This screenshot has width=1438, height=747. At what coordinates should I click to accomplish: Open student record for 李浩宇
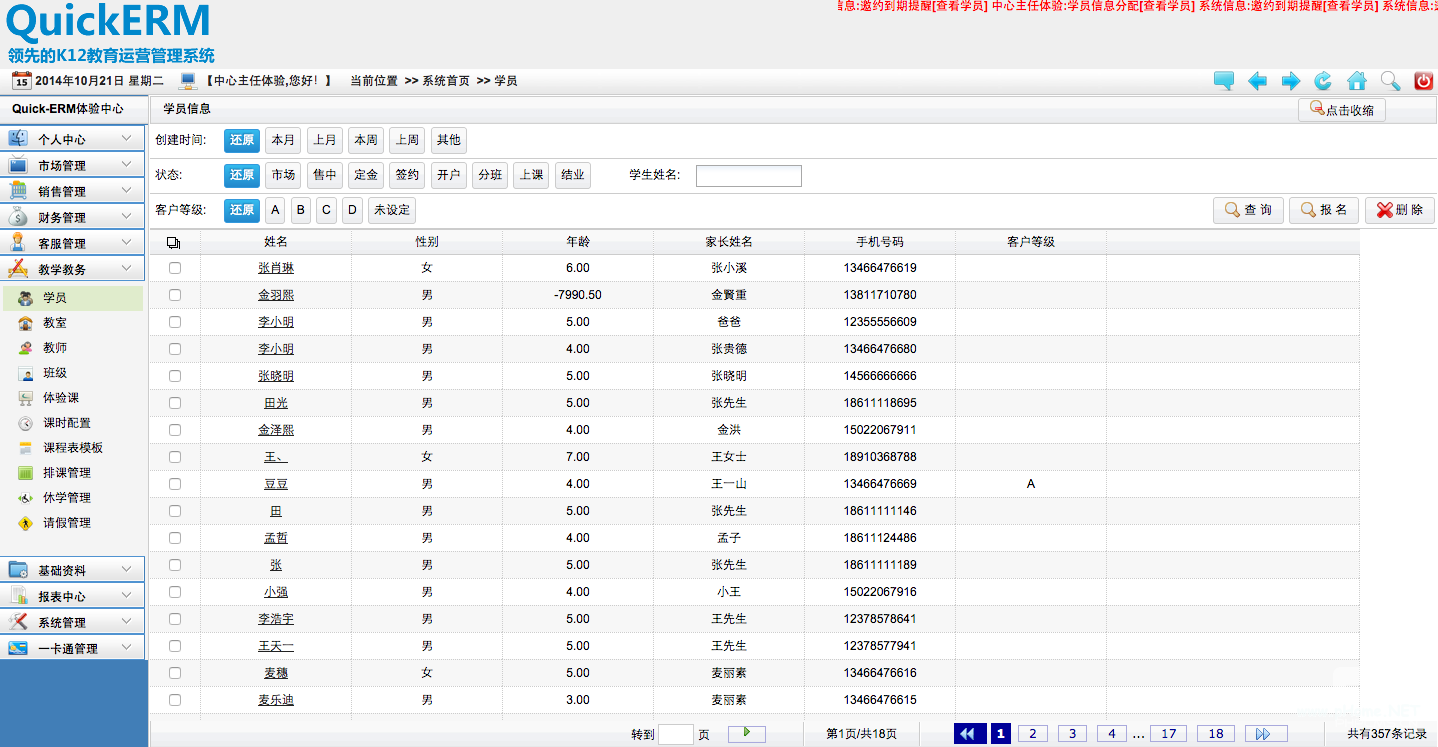pyautogui.click(x=276, y=618)
